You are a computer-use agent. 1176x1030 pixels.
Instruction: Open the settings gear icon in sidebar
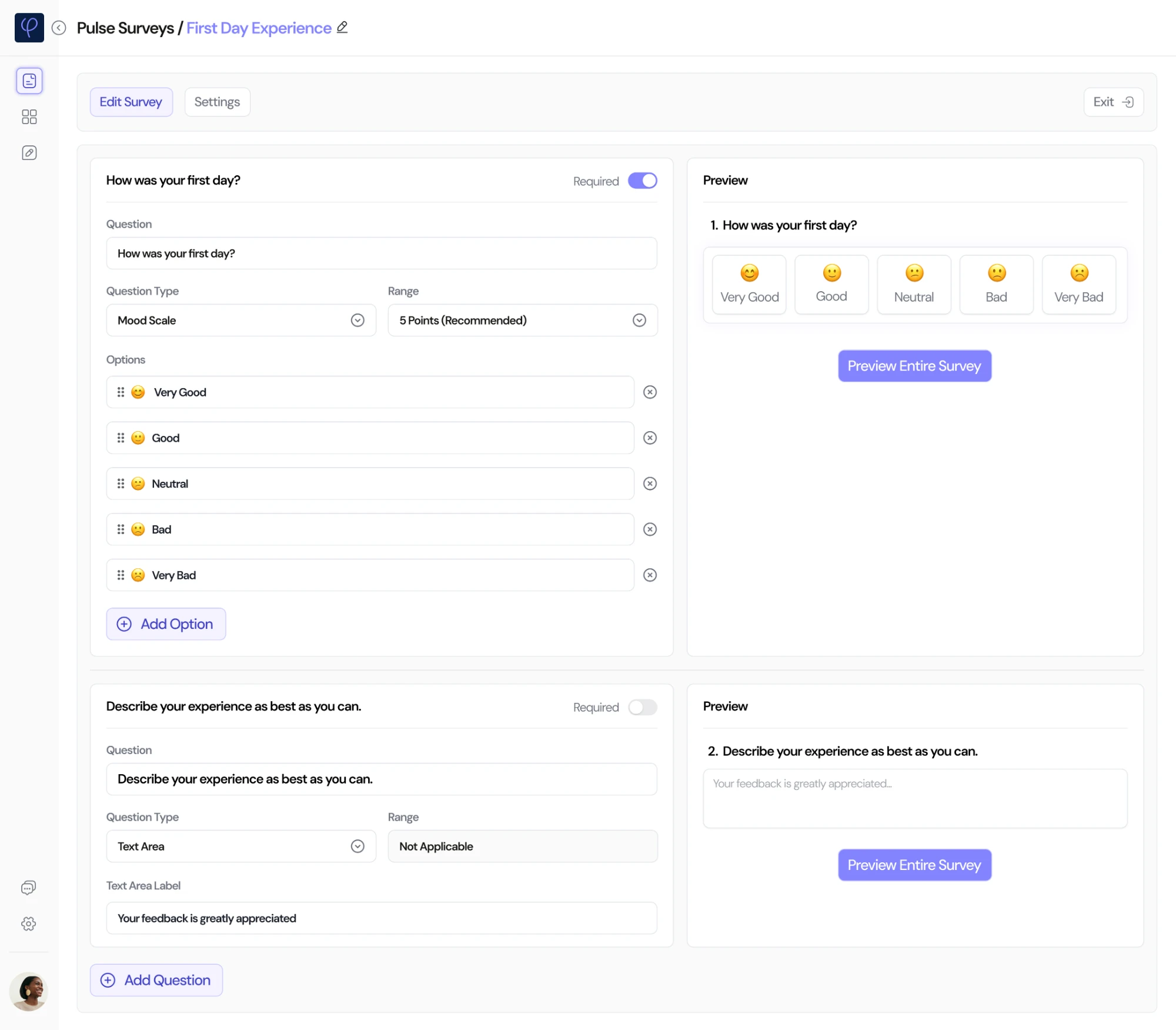28,924
